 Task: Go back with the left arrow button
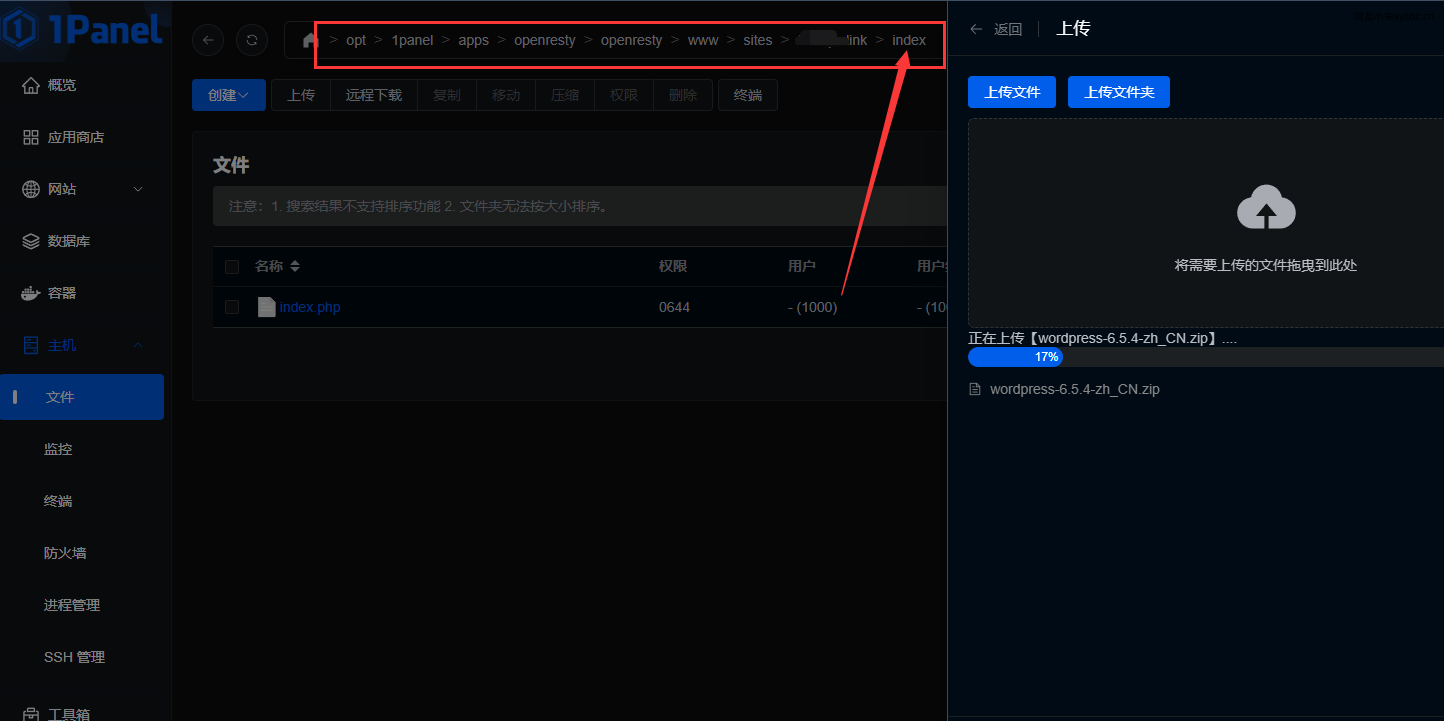(x=208, y=40)
